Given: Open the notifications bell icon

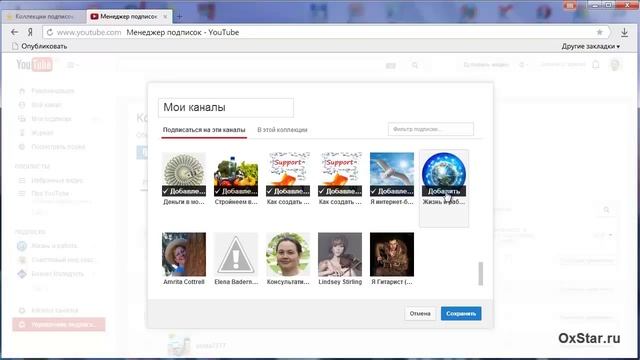Looking at the screenshot, I should pyautogui.click(x=596, y=64).
